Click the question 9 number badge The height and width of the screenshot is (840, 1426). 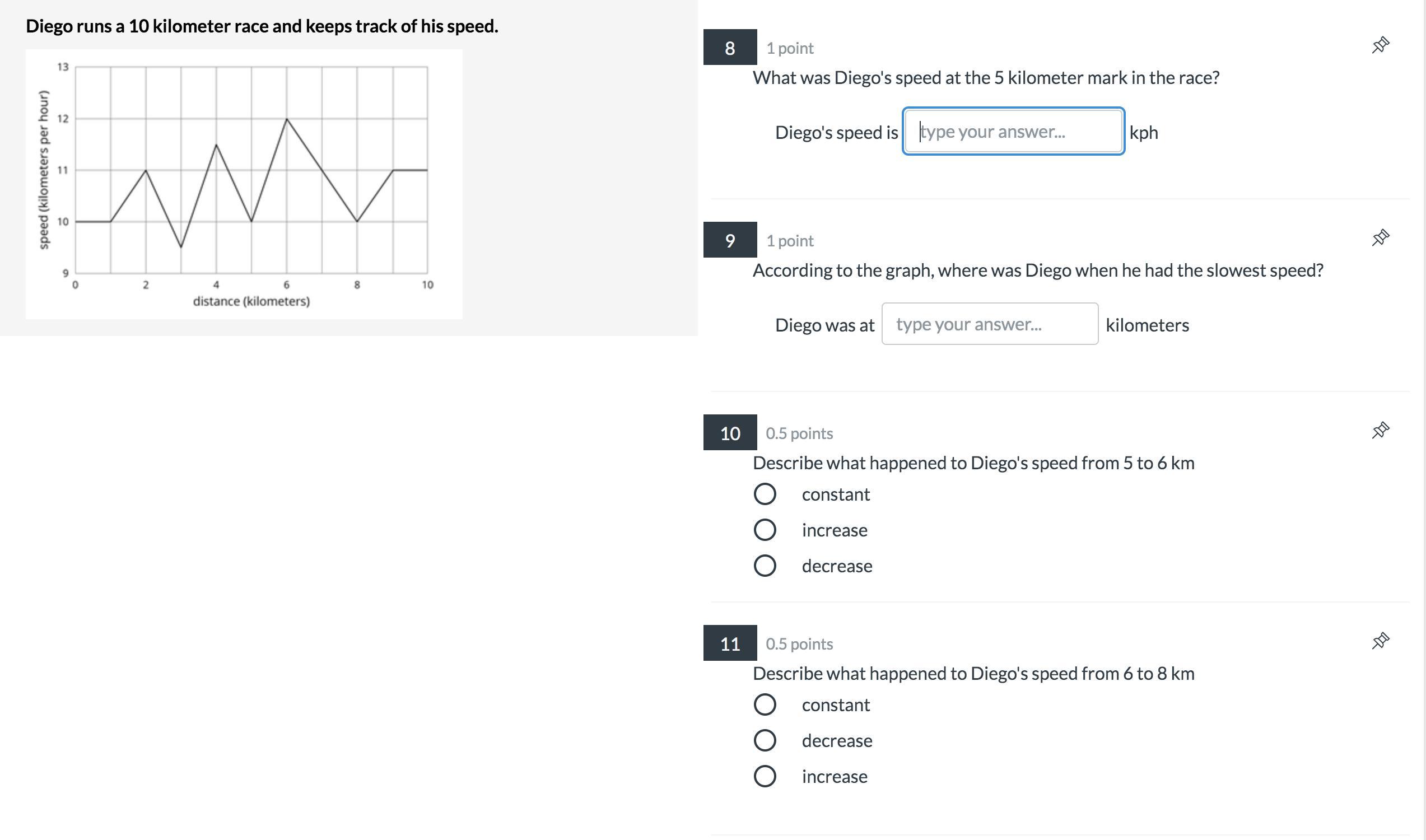point(730,240)
